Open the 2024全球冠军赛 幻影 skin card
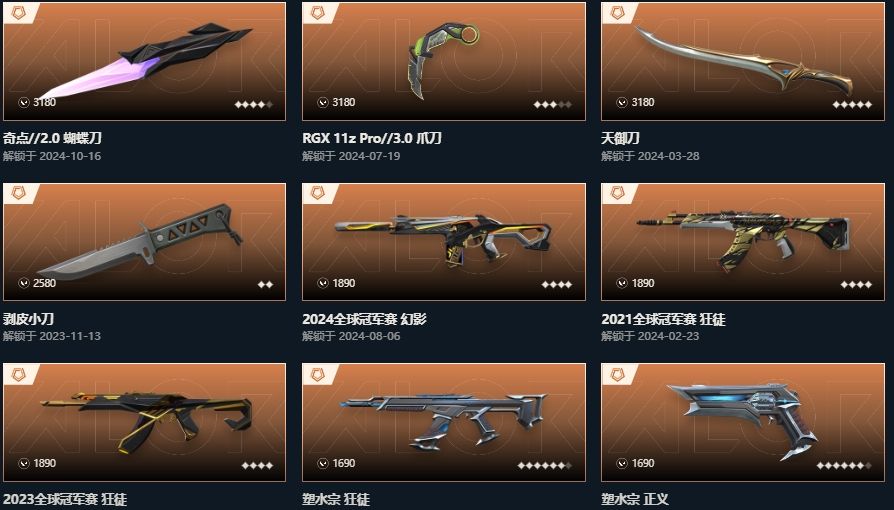This screenshot has width=894, height=510. pyautogui.click(x=444, y=242)
